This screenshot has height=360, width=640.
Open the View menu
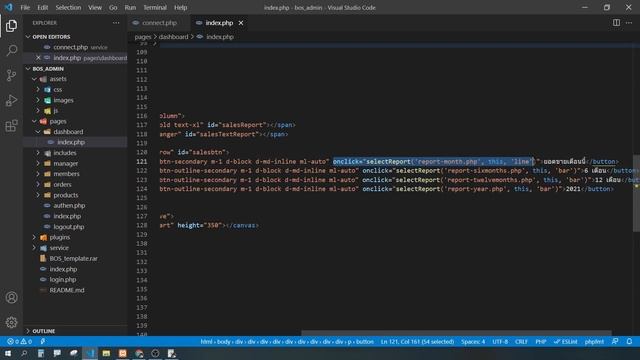tap(95, 7)
